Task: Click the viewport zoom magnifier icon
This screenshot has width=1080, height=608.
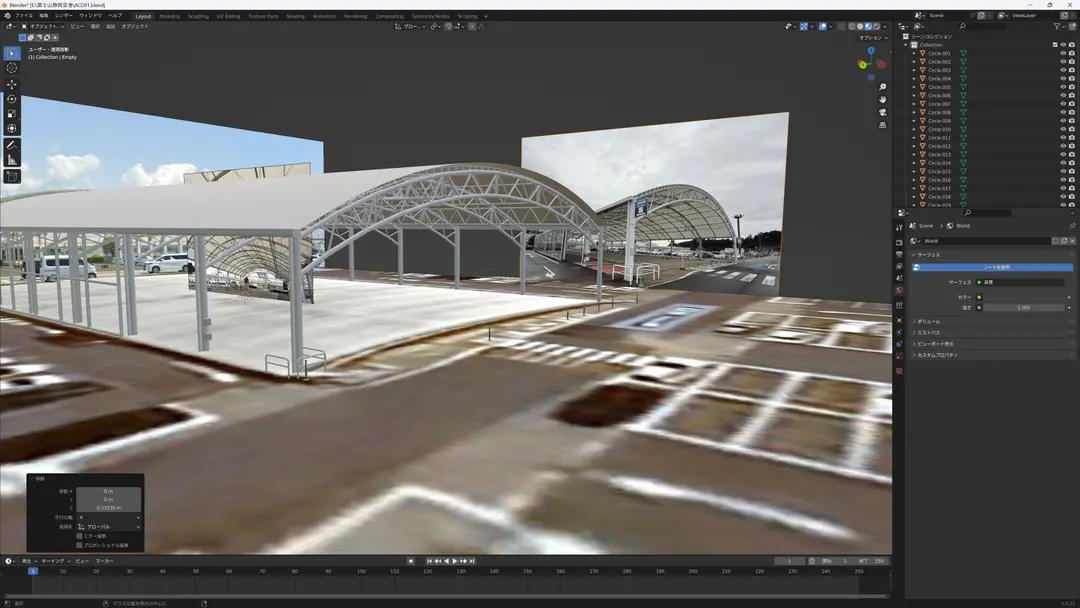Action: pyautogui.click(x=882, y=87)
